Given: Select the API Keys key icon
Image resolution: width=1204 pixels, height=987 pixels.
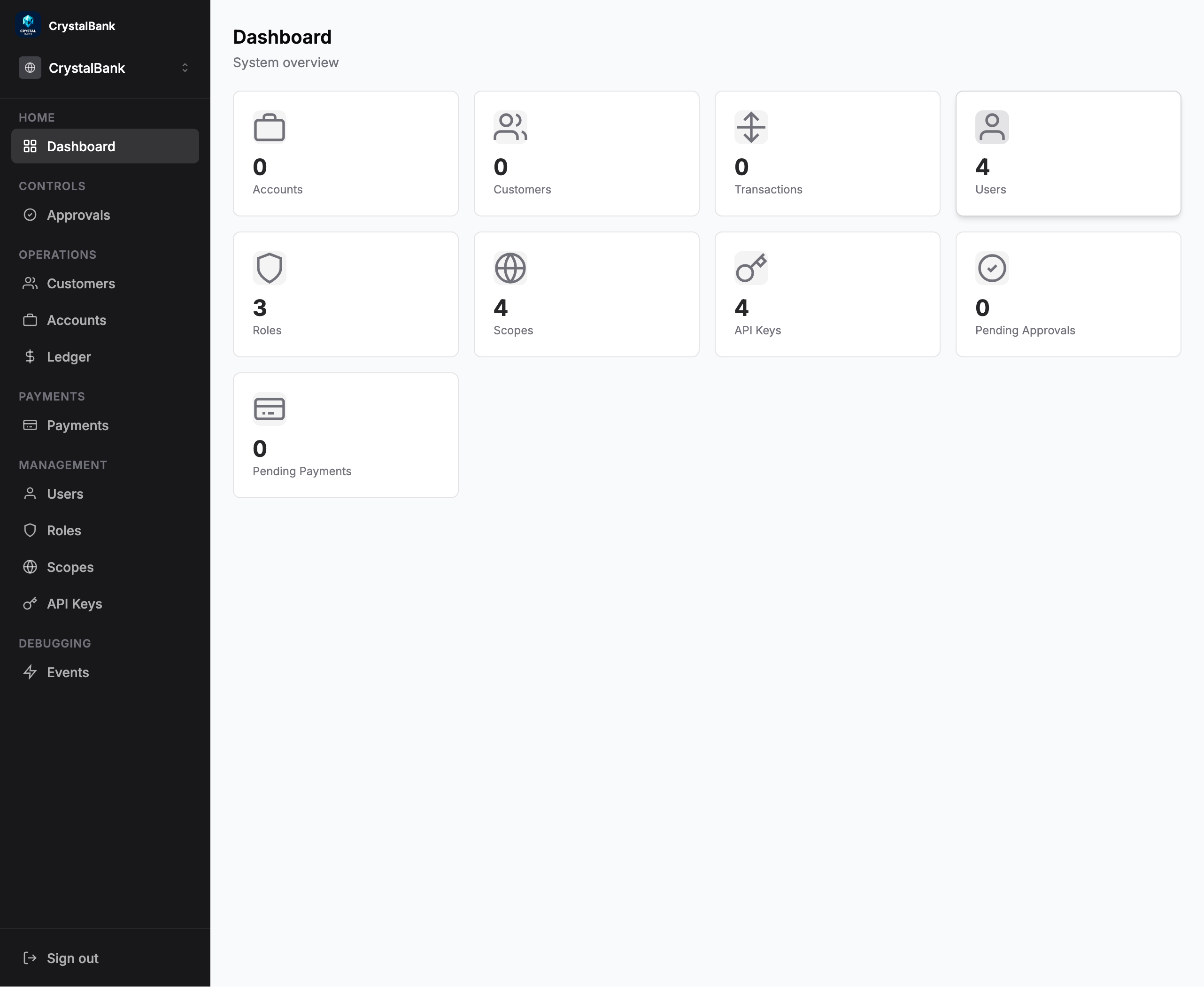Looking at the screenshot, I should pos(31,604).
